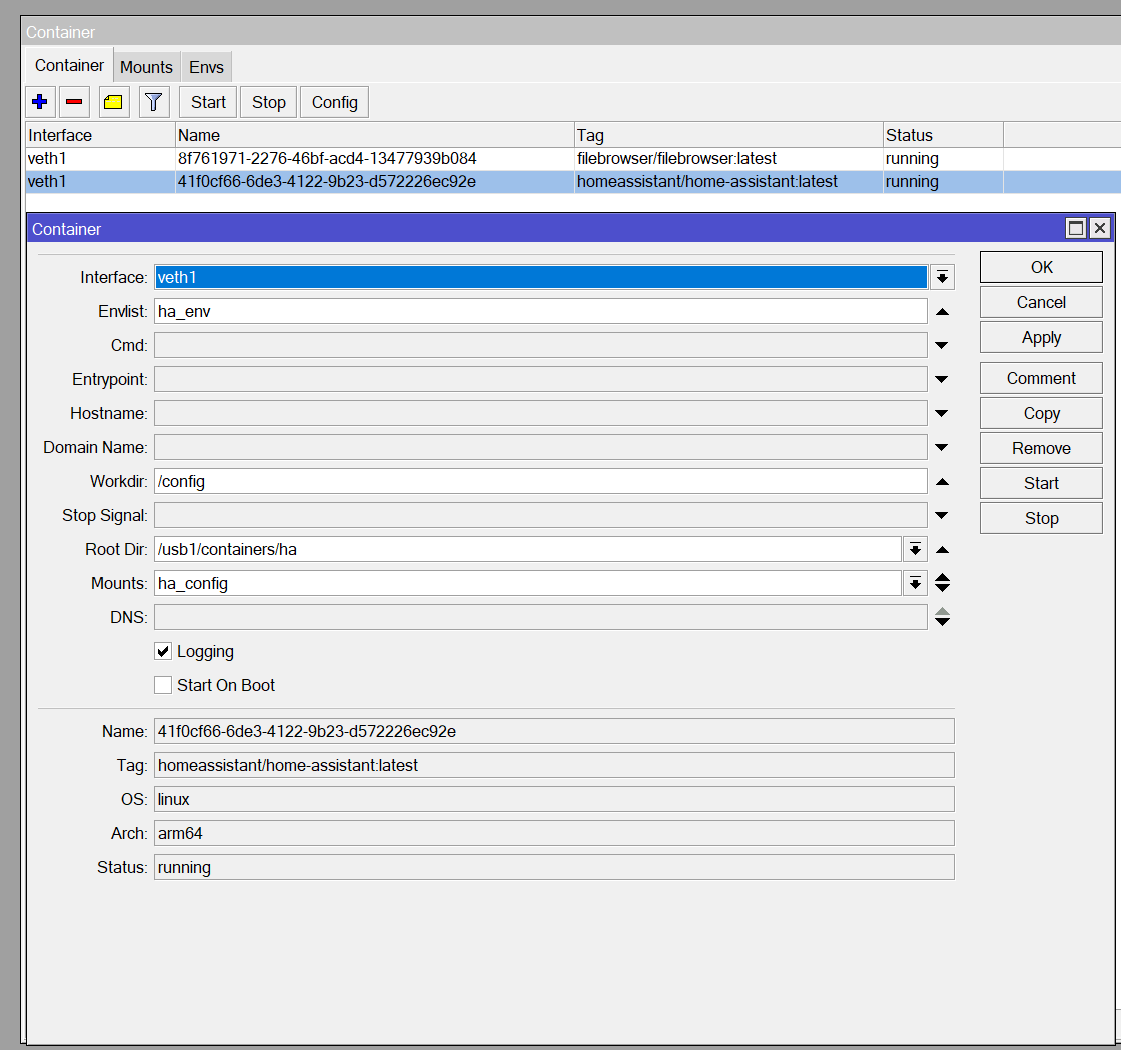Switch to the Mounts tab
Viewport: 1121px width, 1050px height.
pyautogui.click(x=146, y=67)
